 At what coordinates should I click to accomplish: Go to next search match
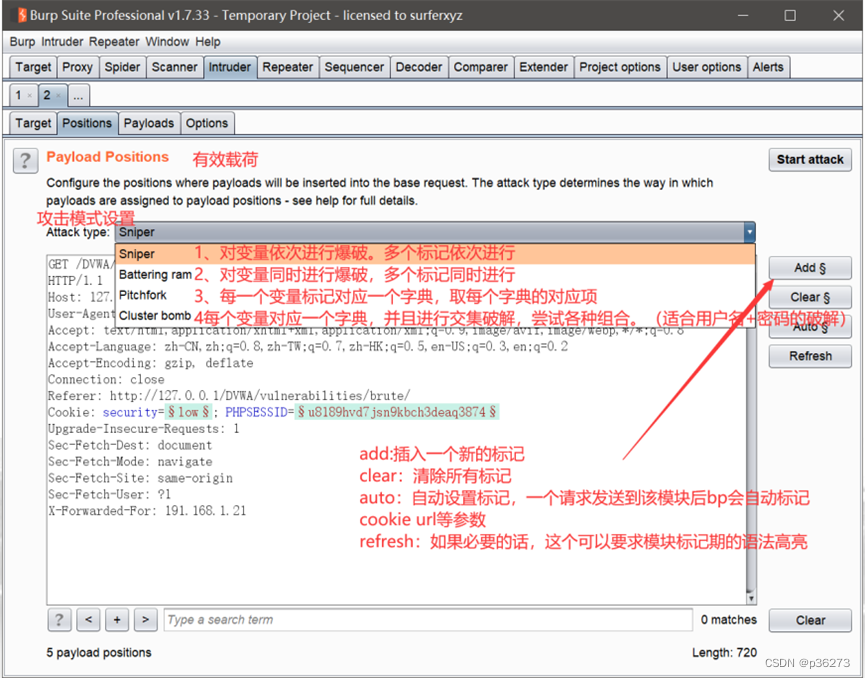point(146,620)
